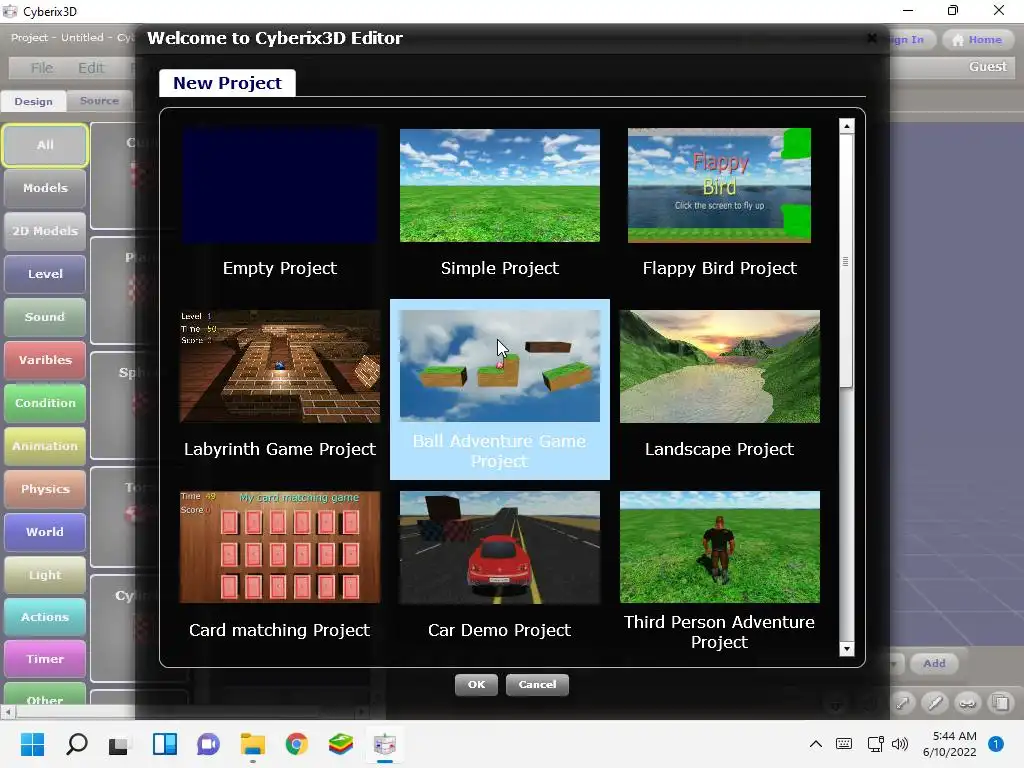Select the Condition category button
Image resolution: width=1024 pixels, height=768 pixels.
(45, 403)
